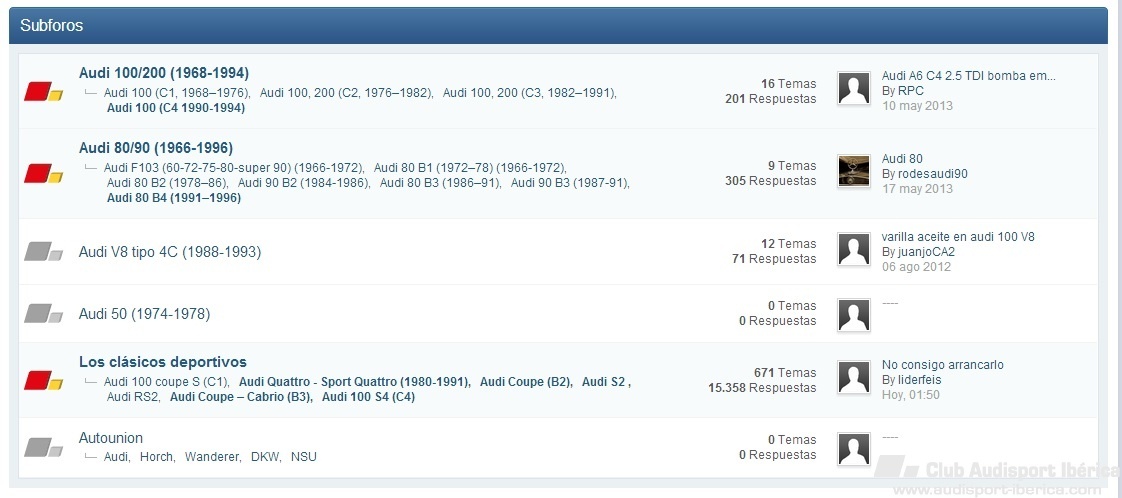Open subforum Audi RS2

(133, 397)
